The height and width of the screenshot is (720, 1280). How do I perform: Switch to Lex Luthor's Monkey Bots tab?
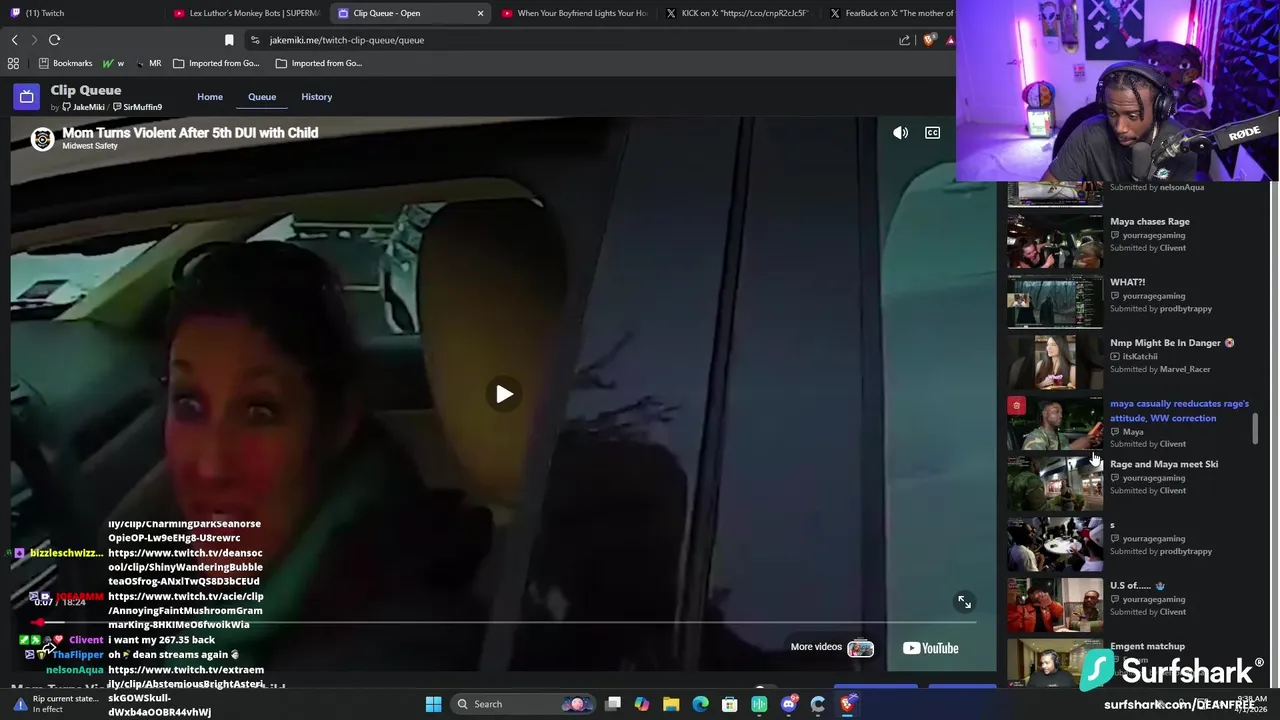point(246,13)
